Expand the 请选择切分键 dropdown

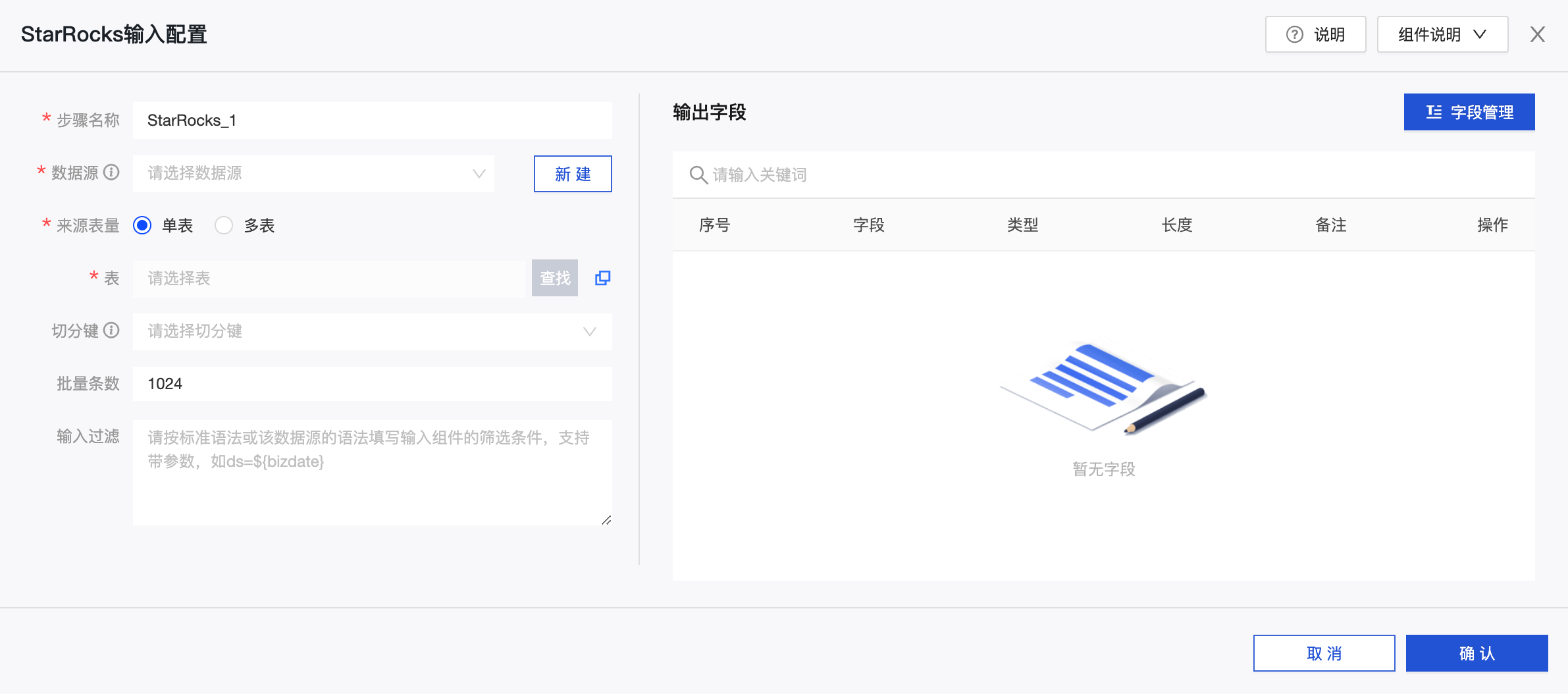(x=372, y=331)
